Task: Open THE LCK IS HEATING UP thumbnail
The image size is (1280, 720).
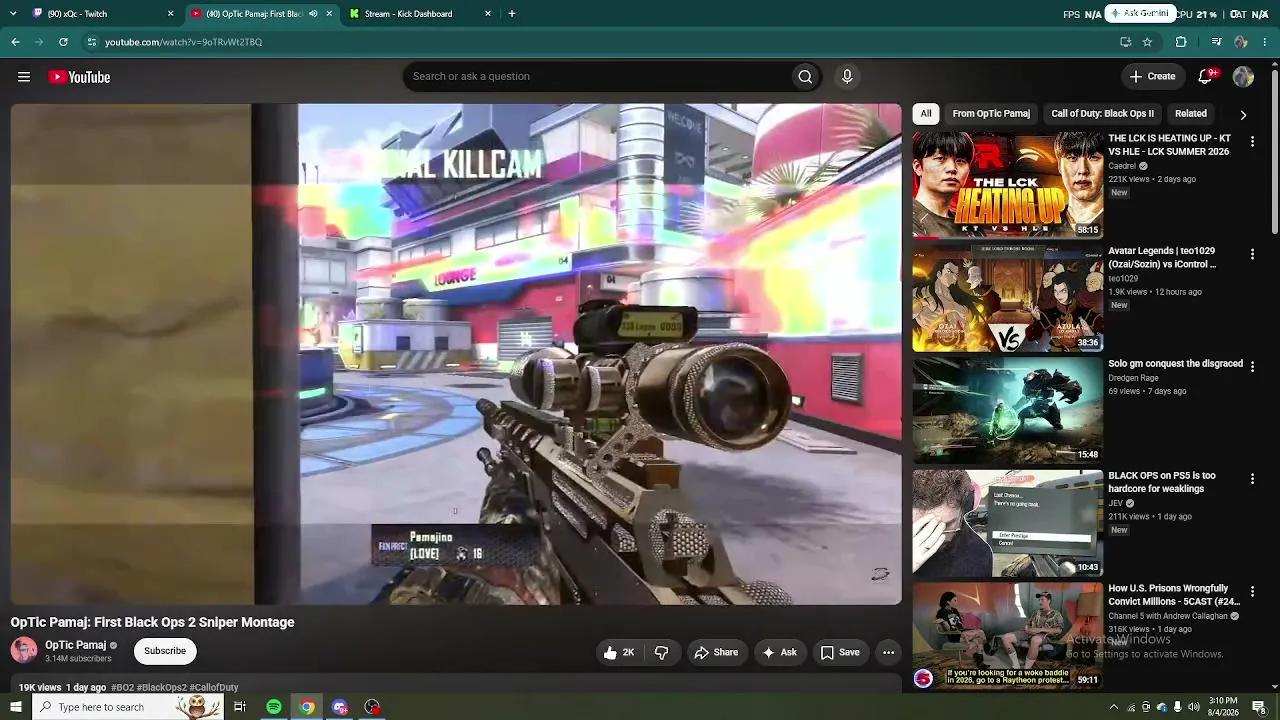Action: 1008,185
